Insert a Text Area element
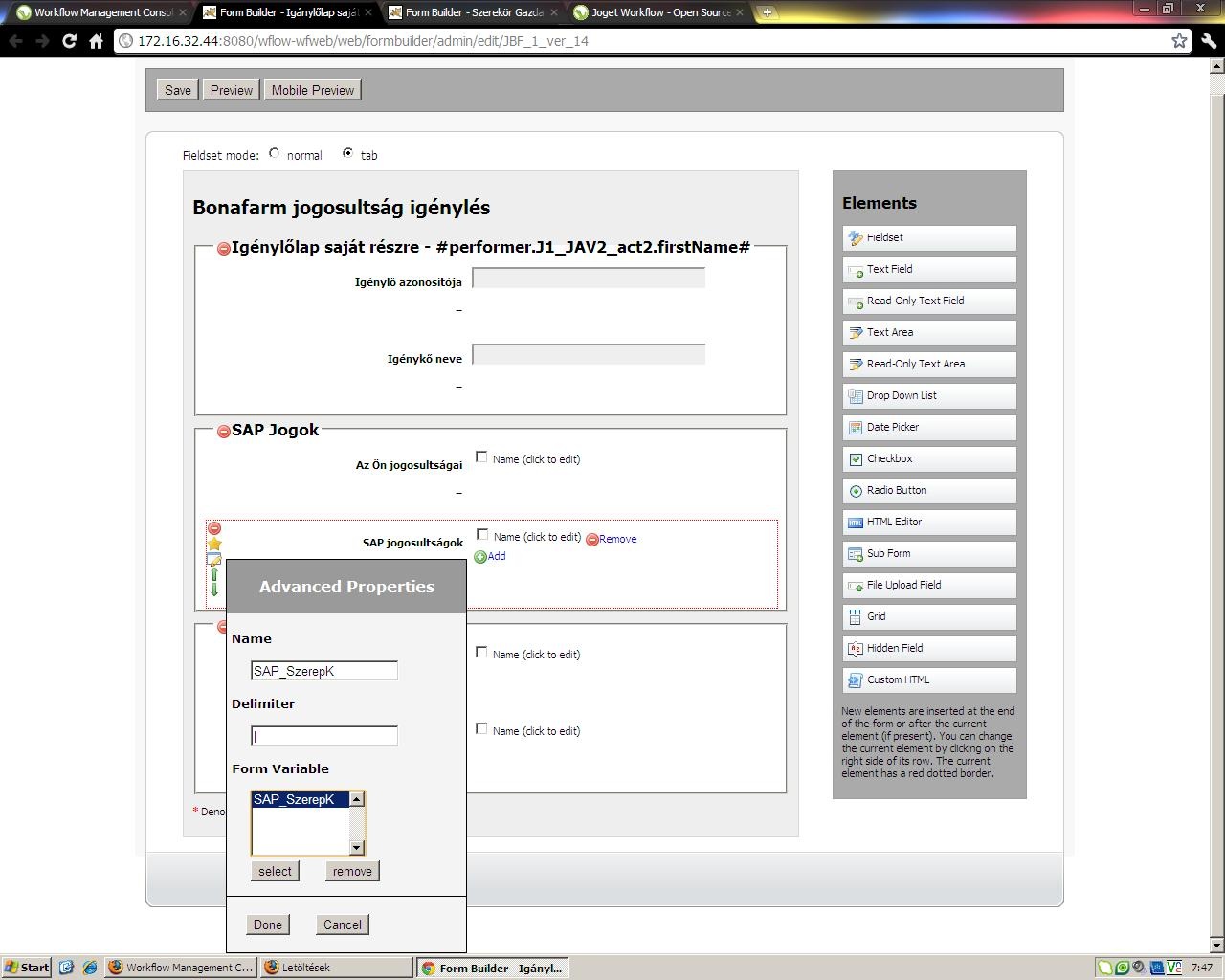This screenshot has height=980, width=1225. tap(929, 332)
